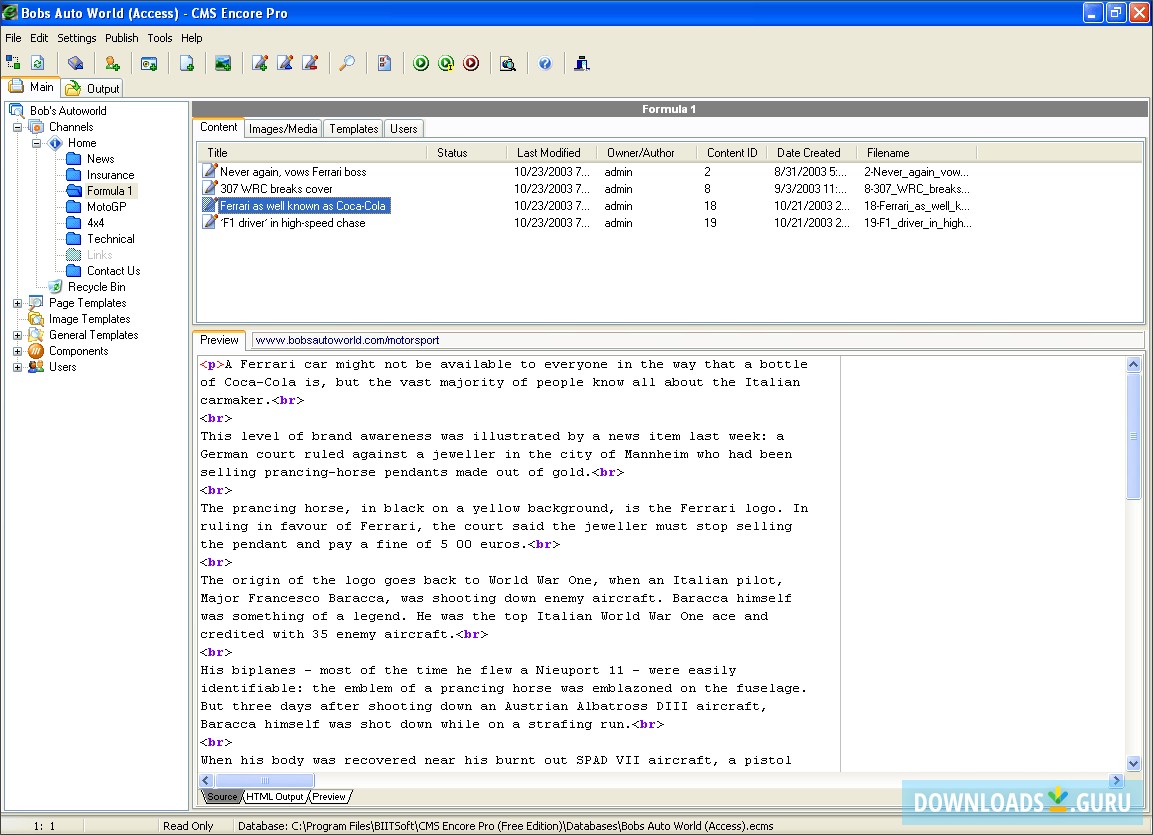
Task: Click the Exit door toolbar icon
Action: pyautogui.click(x=581, y=62)
